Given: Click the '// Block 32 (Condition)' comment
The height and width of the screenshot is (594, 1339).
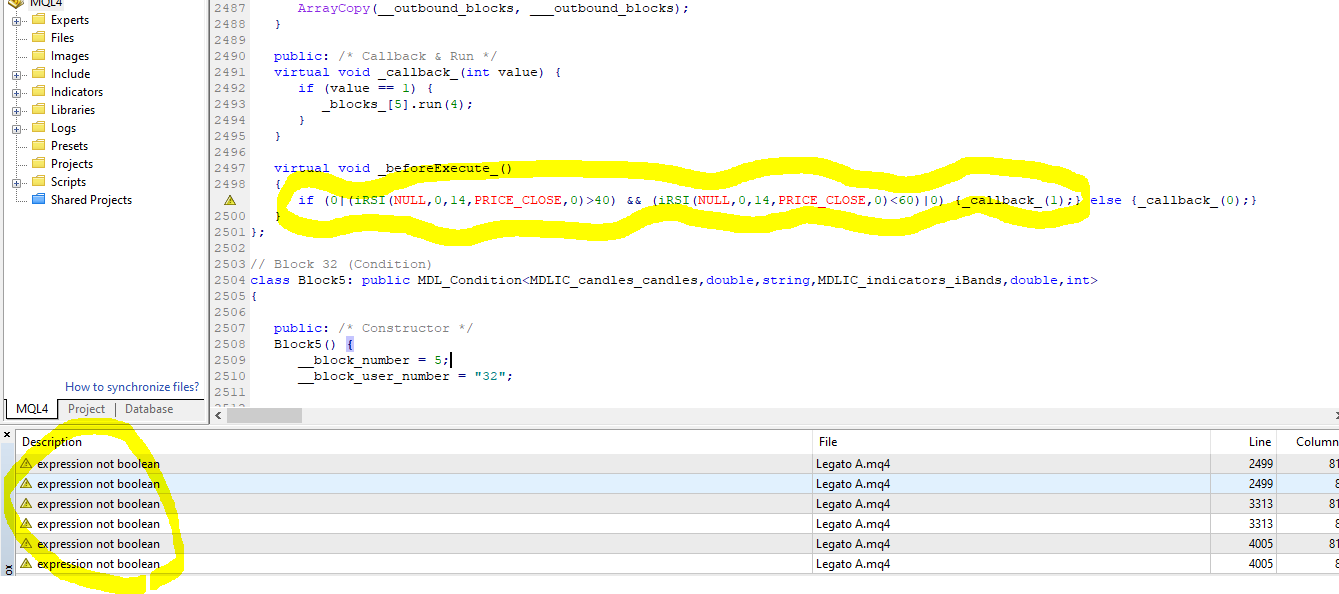Looking at the screenshot, I should [341, 264].
